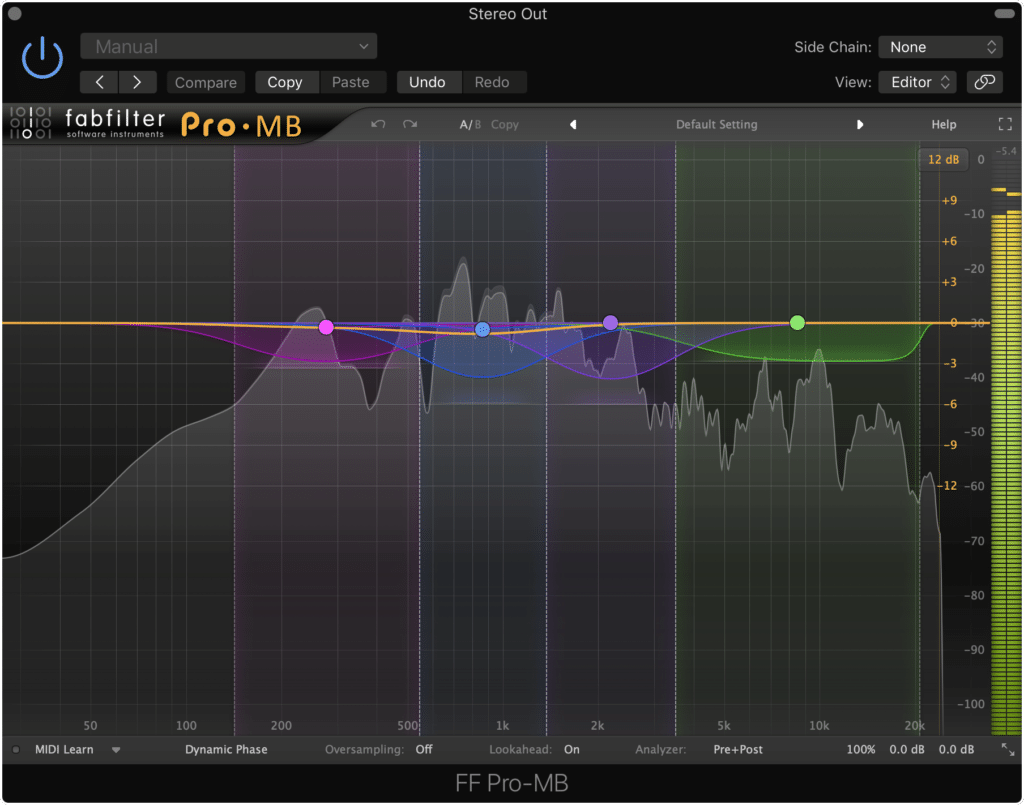Select the pink band handle
The height and width of the screenshot is (805, 1024).
coord(326,327)
